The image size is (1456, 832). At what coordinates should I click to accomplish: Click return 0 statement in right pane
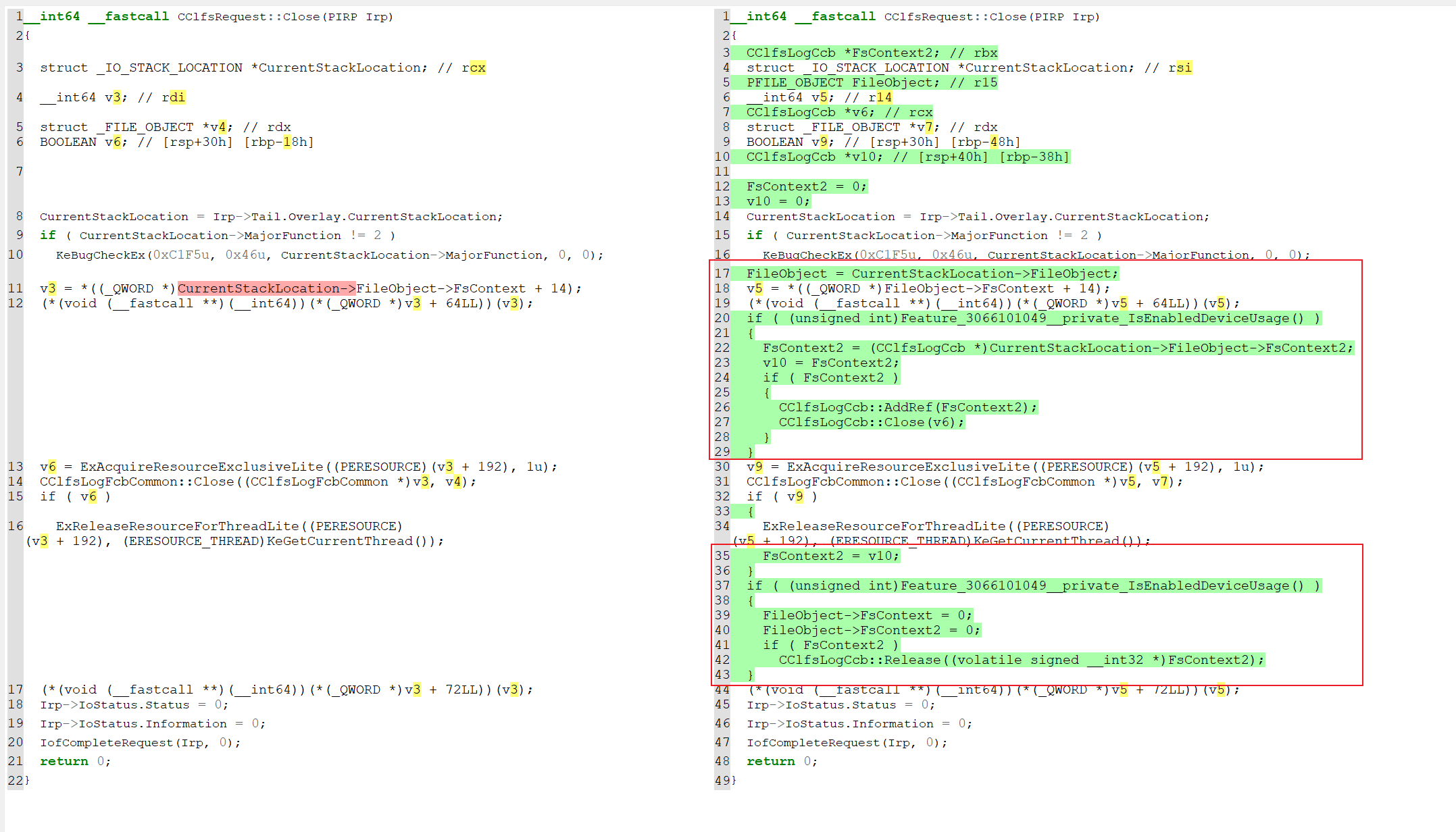click(x=782, y=761)
